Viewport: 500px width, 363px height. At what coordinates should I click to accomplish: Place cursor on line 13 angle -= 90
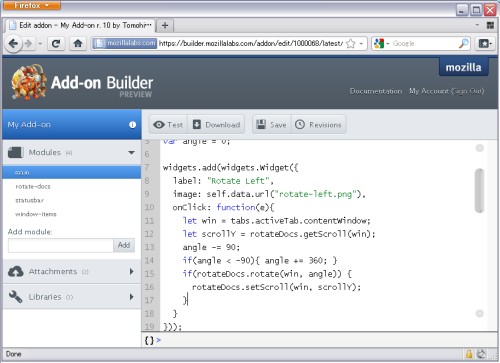coord(211,247)
